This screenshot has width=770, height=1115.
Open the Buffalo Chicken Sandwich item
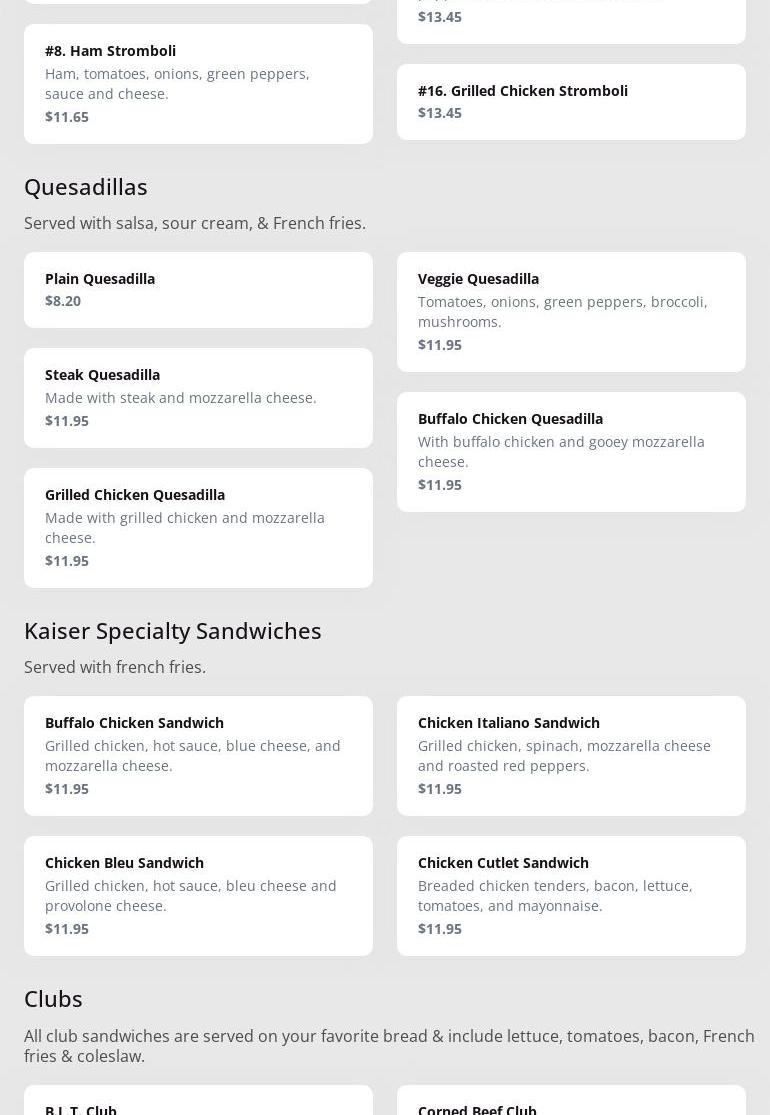click(x=198, y=755)
